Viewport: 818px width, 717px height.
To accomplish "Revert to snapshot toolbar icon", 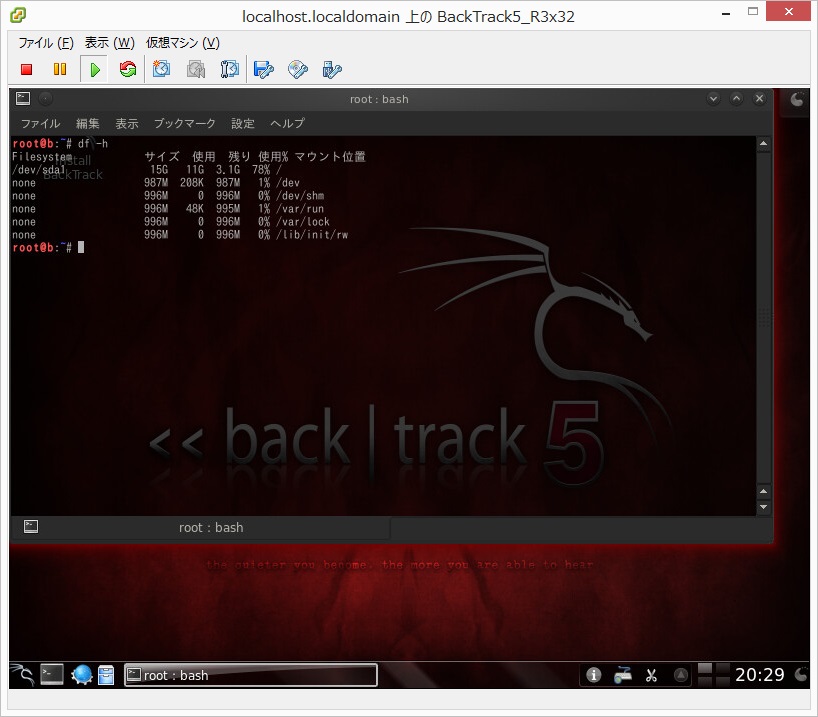I will [x=196, y=69].
